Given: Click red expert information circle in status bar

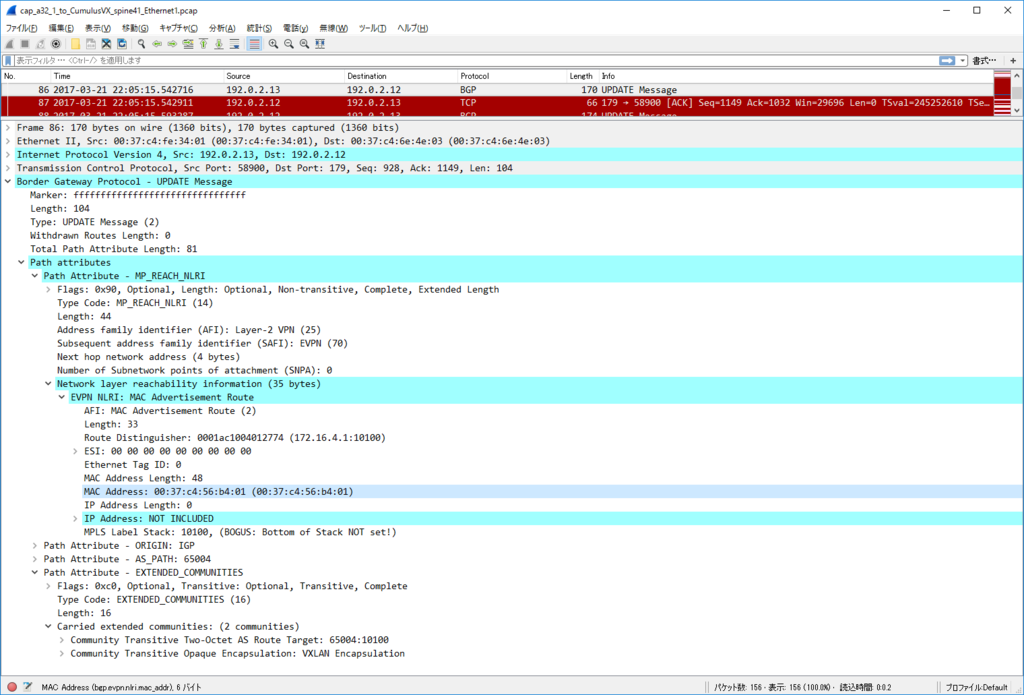Looking at the screenshot, I should [x=12, y=687].
